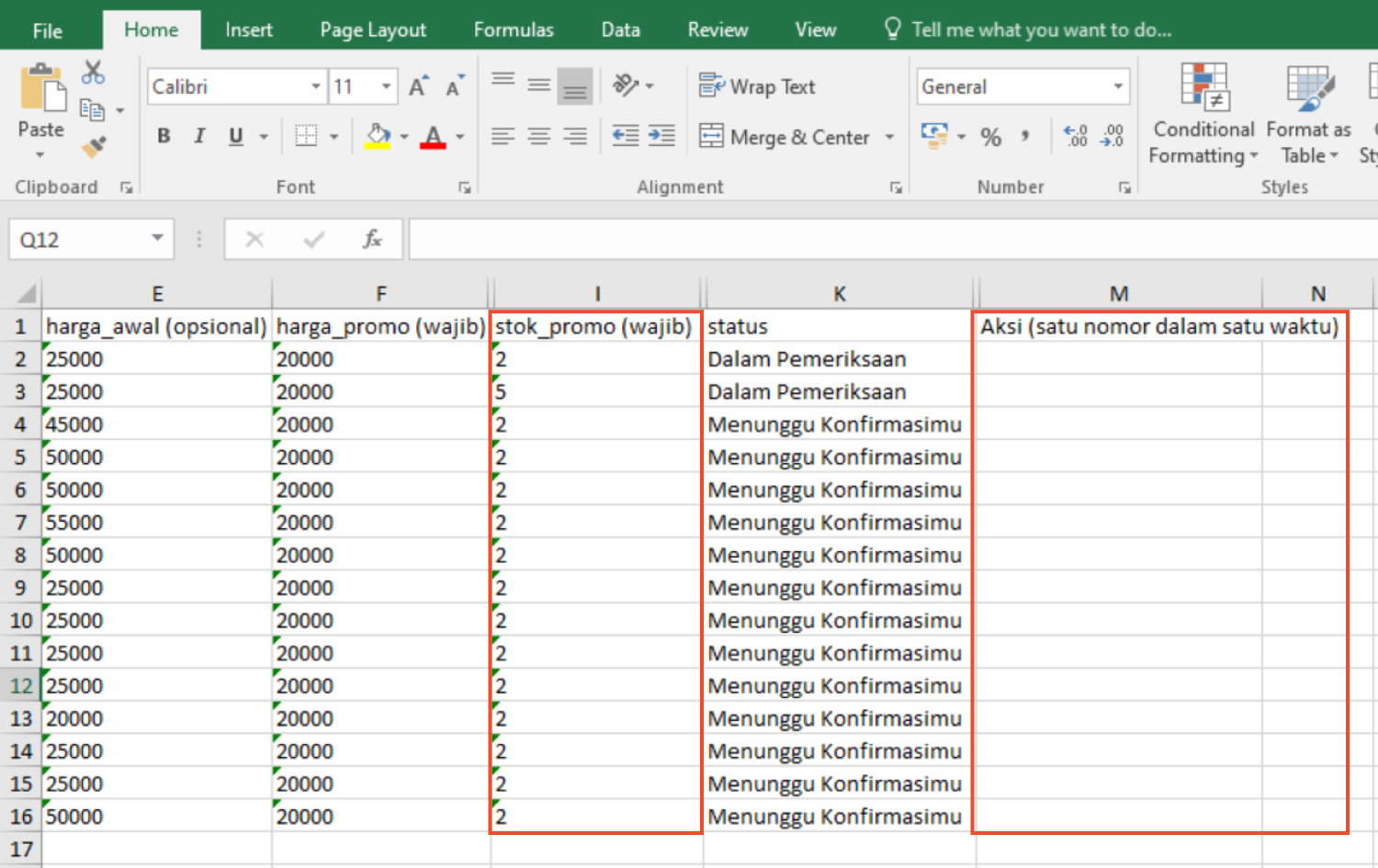
Task: Switch to the Formulas tab
Action: (x=514, y=29)
